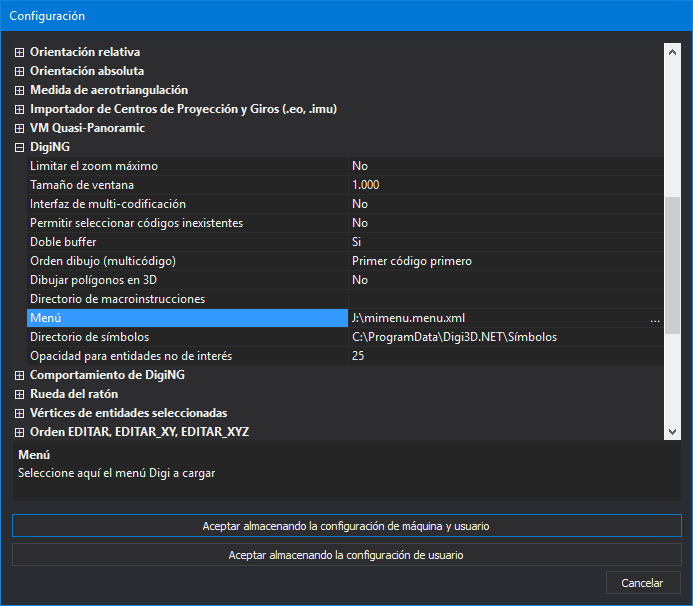
Task: Select the highlighted Menú property row
Action: click(187, 318)
